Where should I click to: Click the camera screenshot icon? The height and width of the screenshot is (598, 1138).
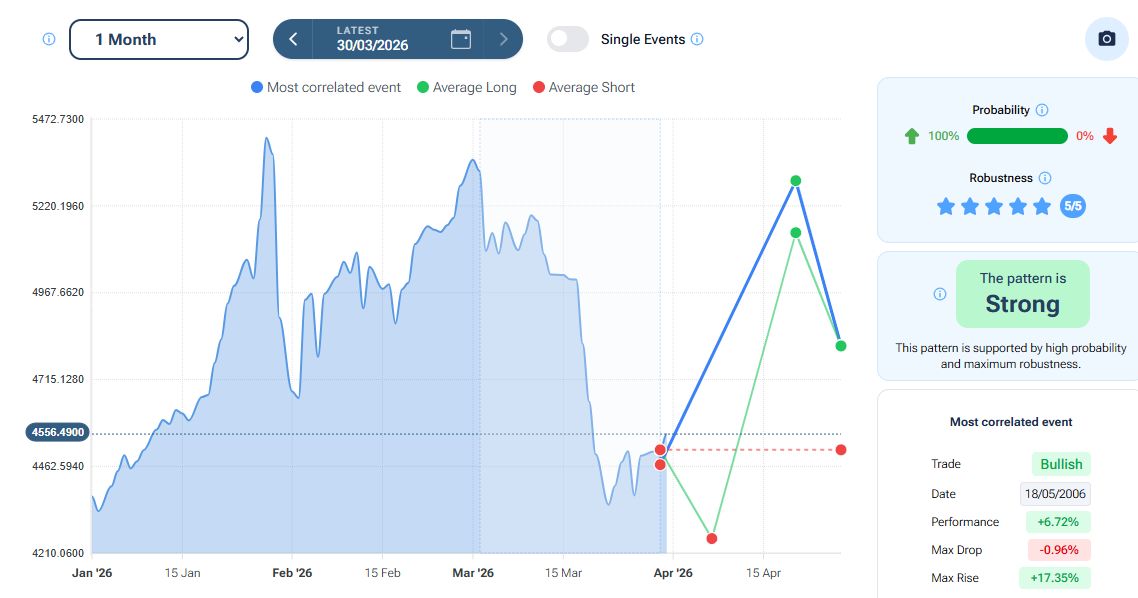(x=1106, y=39)
